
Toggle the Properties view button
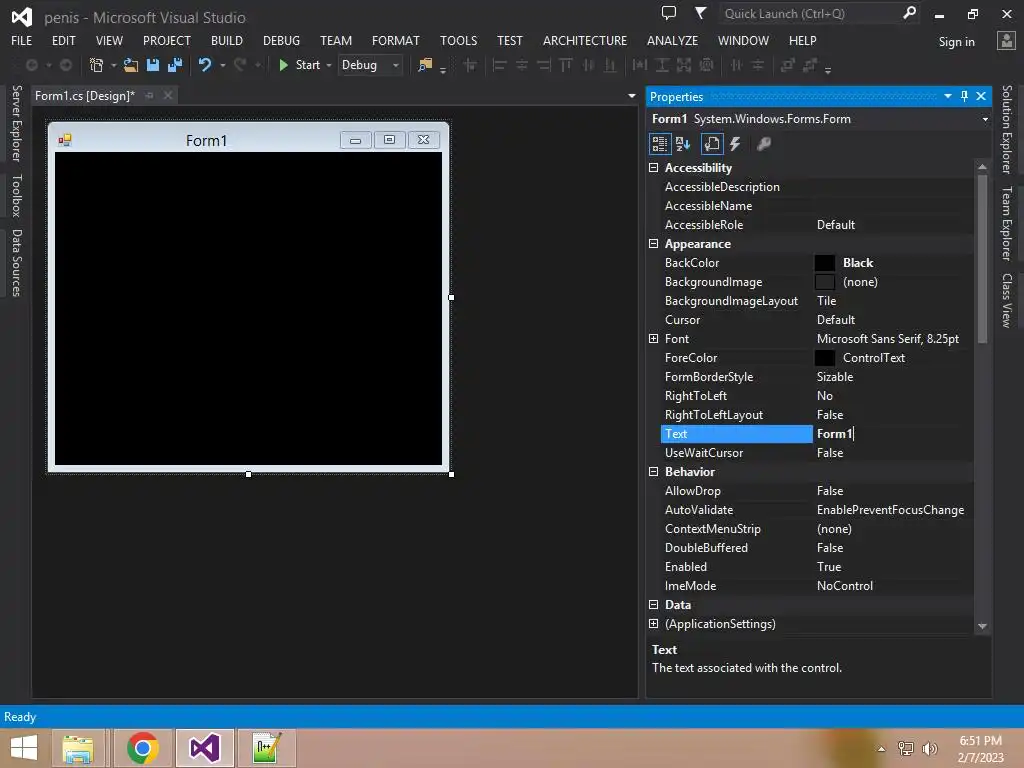click(712, 144)
